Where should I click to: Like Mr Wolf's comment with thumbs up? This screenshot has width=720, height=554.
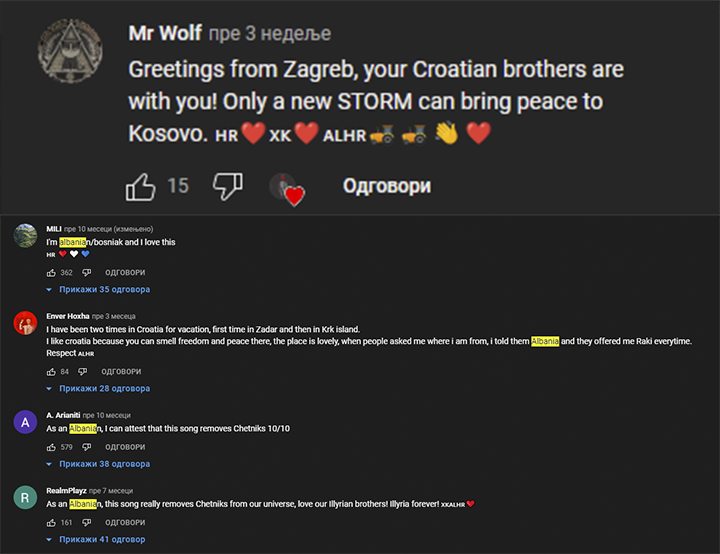click(141, 187)
